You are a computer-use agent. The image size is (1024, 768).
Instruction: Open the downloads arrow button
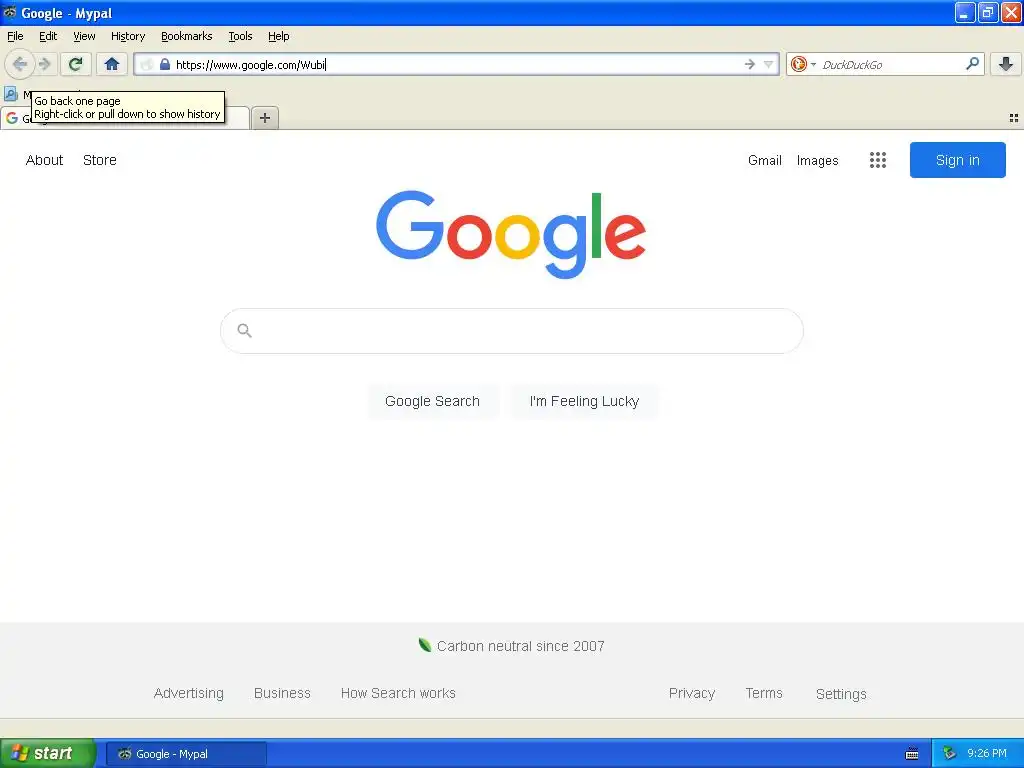[1006, 64]
